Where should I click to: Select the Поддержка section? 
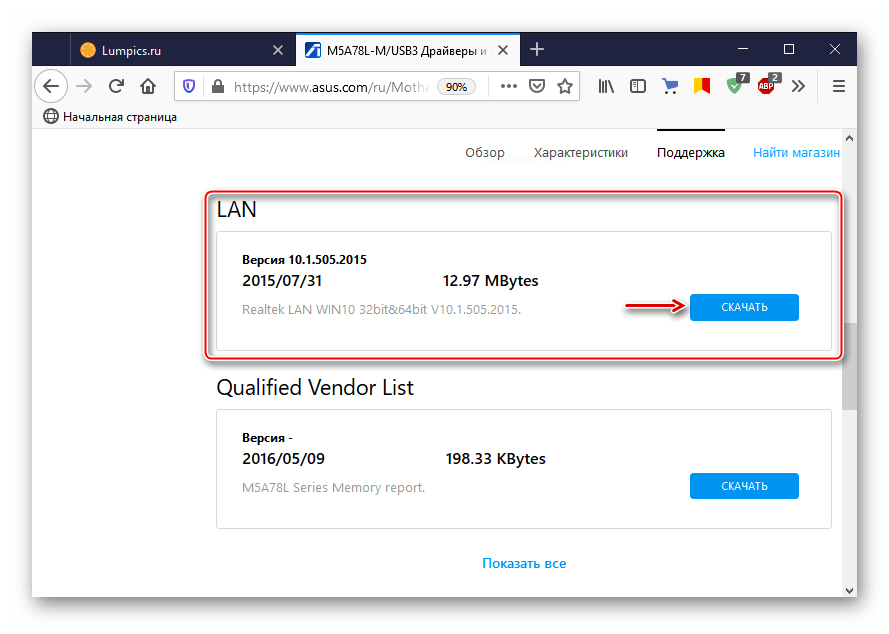[691, 153]
